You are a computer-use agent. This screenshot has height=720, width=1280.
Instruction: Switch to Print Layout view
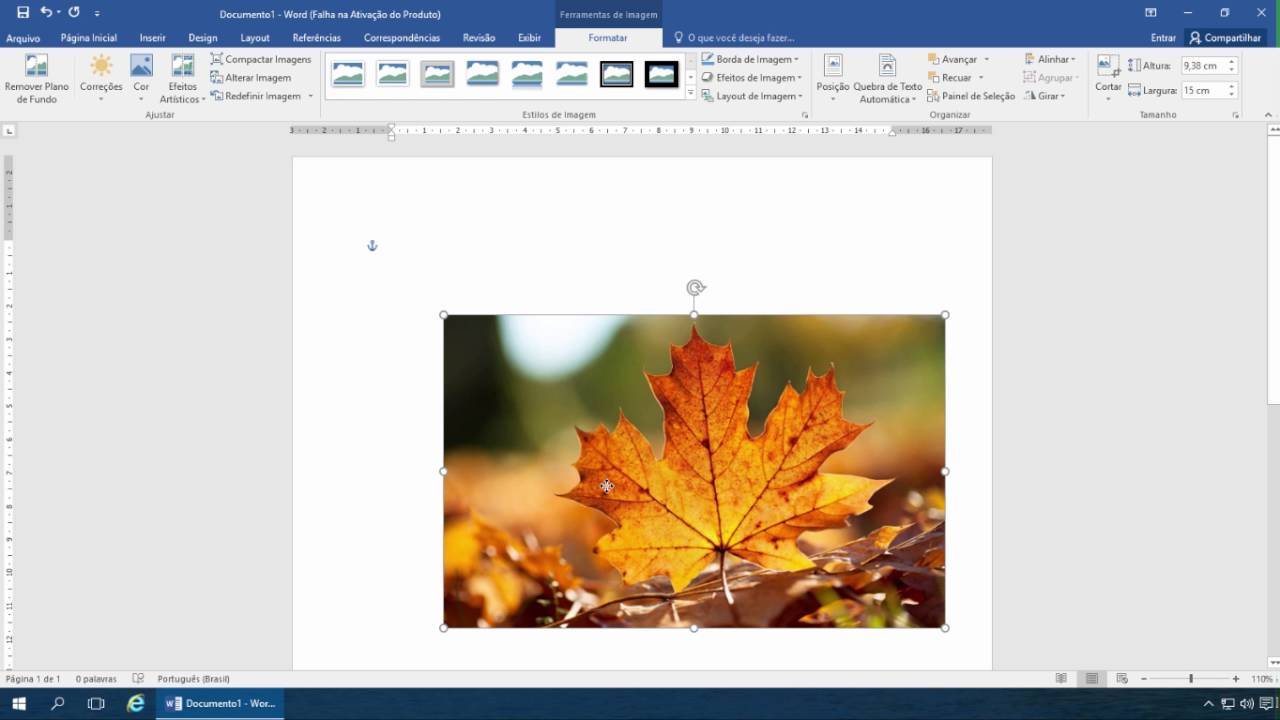tap(1092, 679)
